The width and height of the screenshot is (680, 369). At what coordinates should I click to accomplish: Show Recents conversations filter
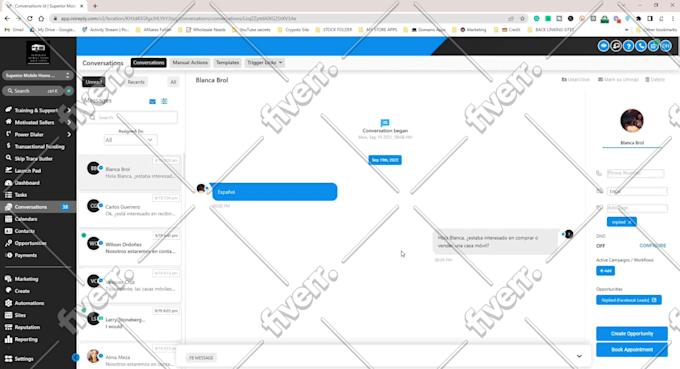(x=136, y=82)
